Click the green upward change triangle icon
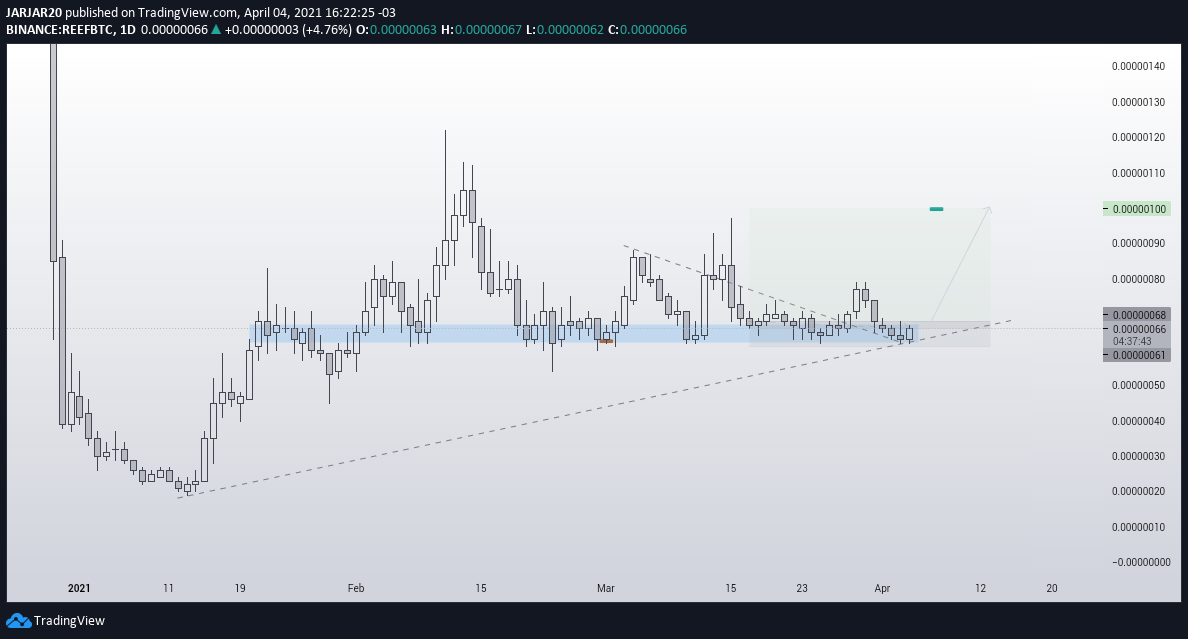This screenshot has width=1188, height=639. (x=216, y=30)
